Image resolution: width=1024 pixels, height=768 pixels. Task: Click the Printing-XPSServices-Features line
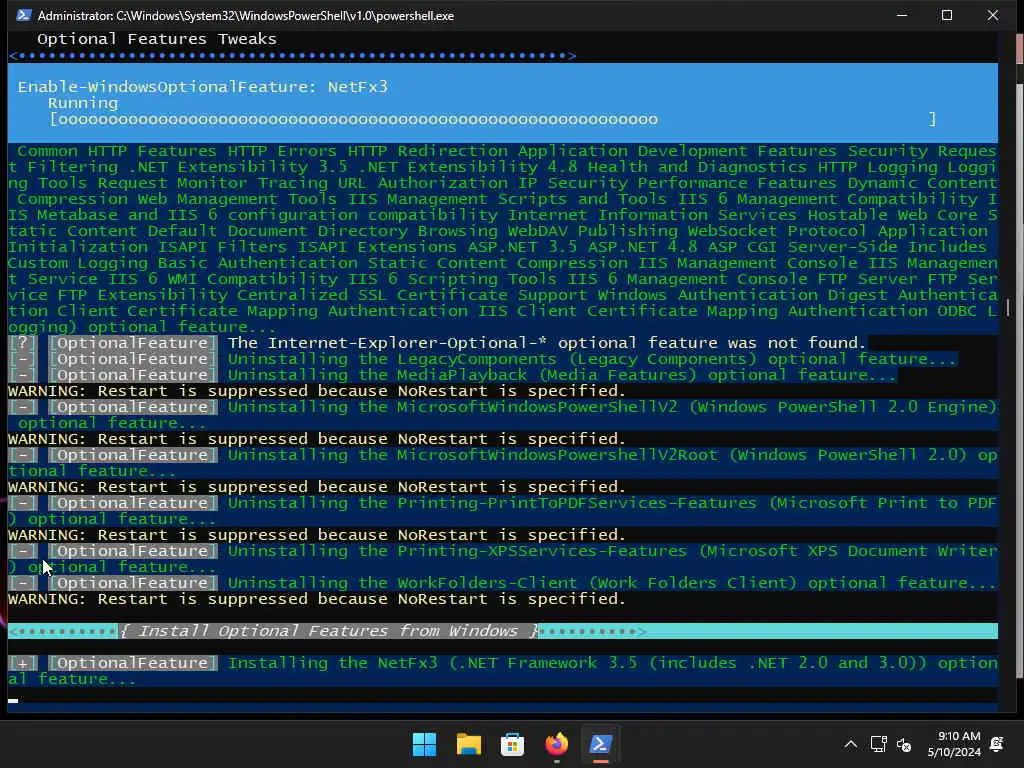[x=503, y=559]
